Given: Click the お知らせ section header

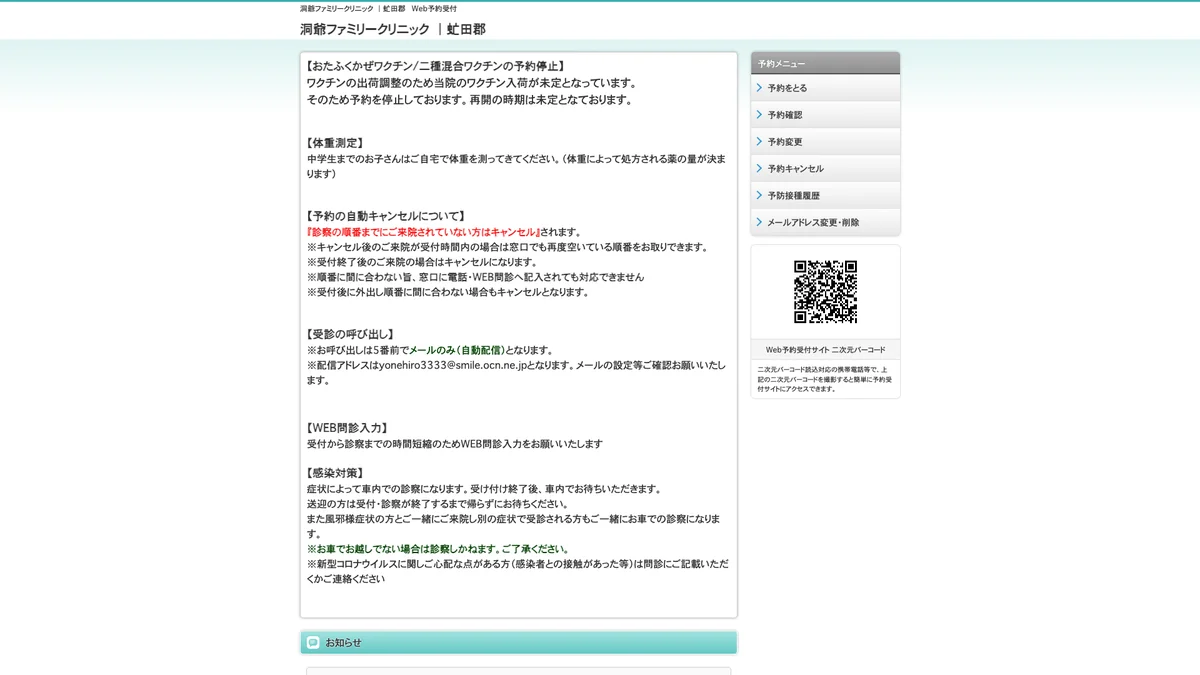Looking at the screenshot, I should click(x=518, y=642).
